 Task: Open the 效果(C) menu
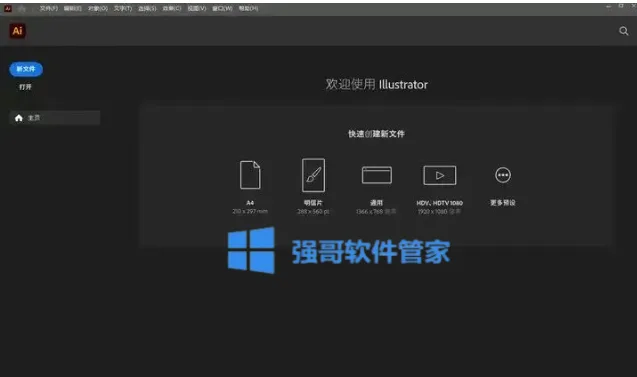(172, 9)
